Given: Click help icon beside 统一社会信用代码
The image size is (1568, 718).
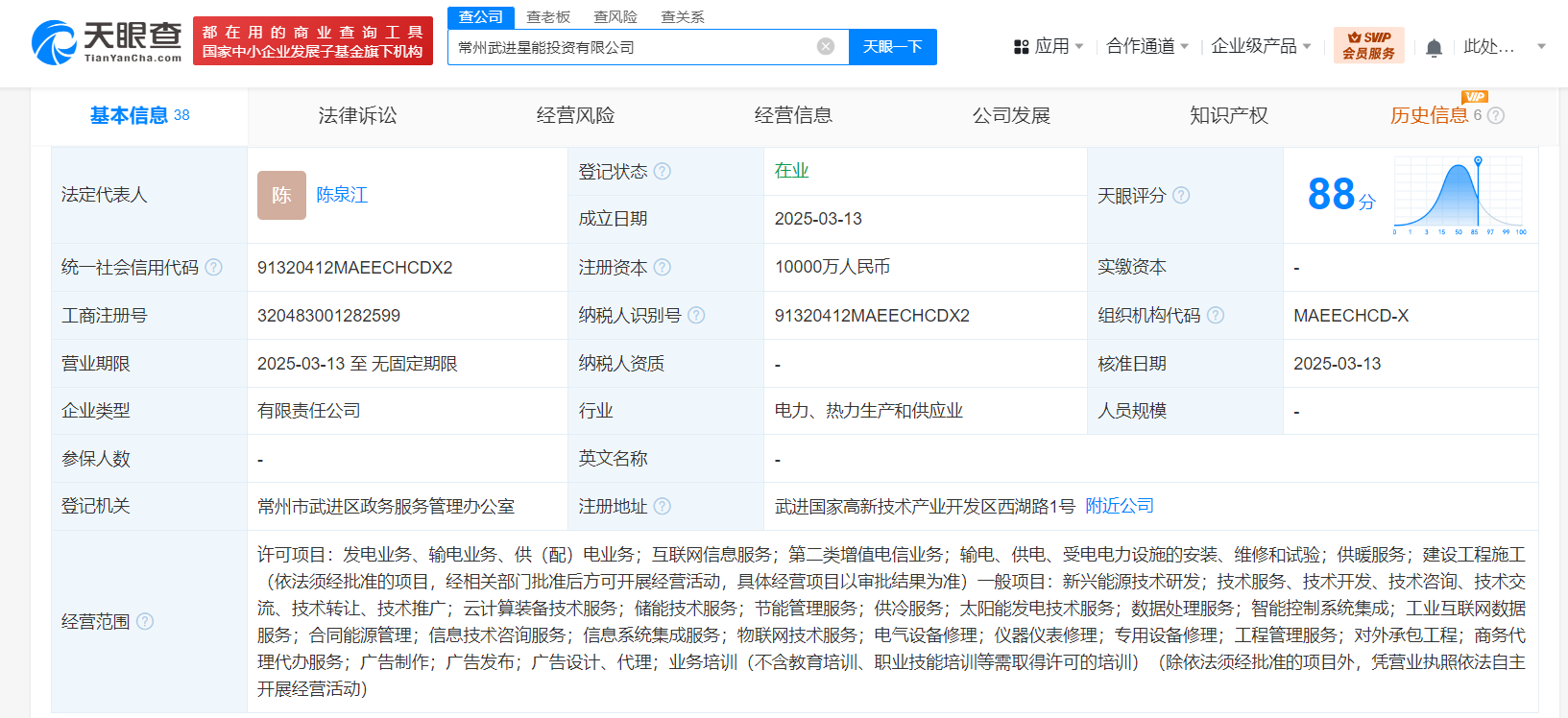Looking at the screenshot, I should click(x=213, y=268).
